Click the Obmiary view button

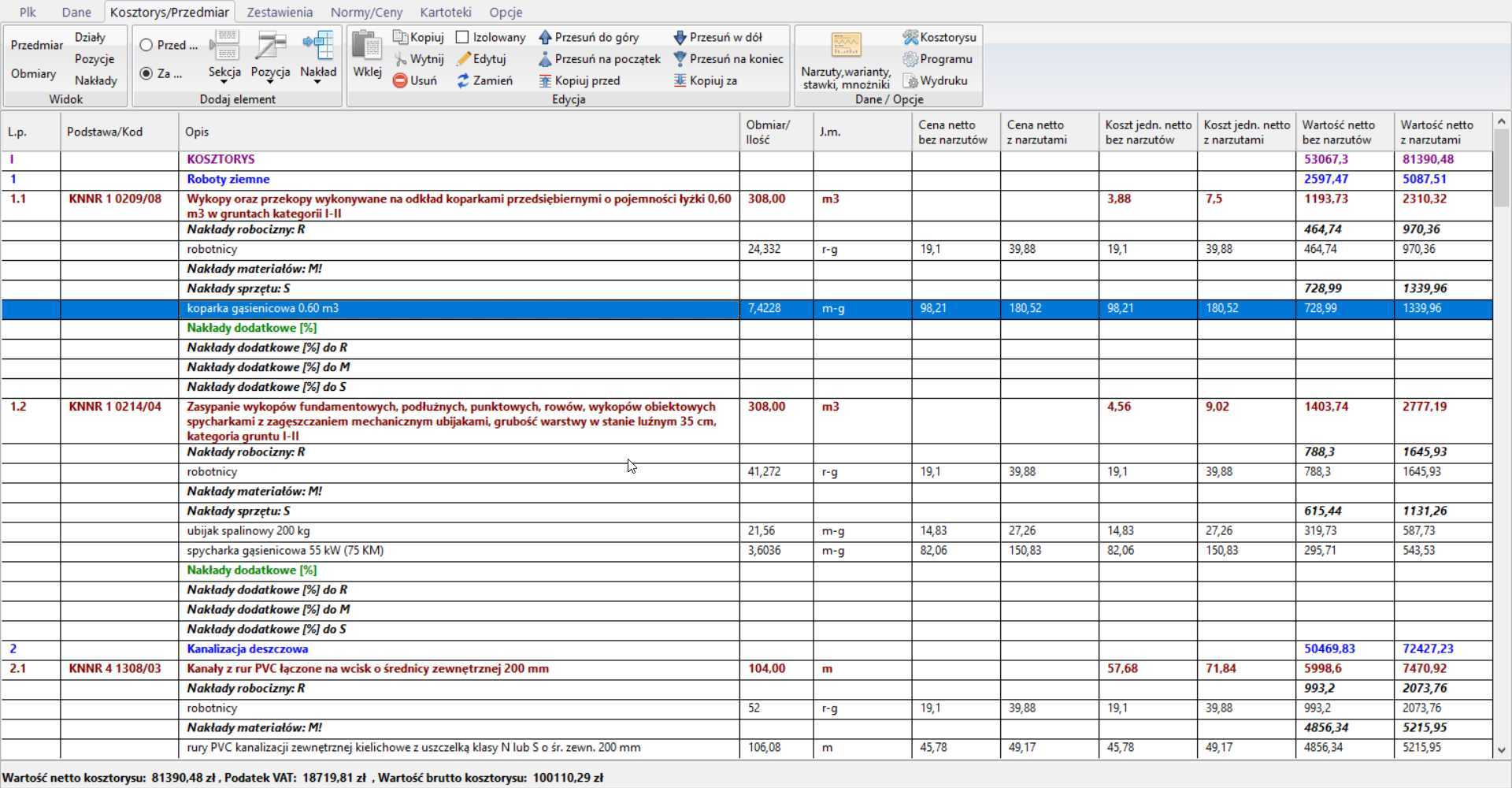(x=34, y=73)
